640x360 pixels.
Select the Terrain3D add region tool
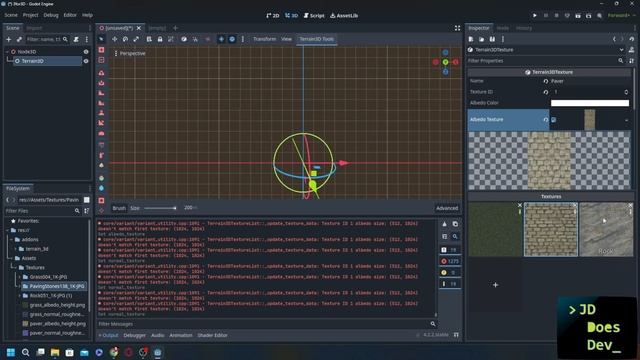pyautogui.click(x=101, y=50)
